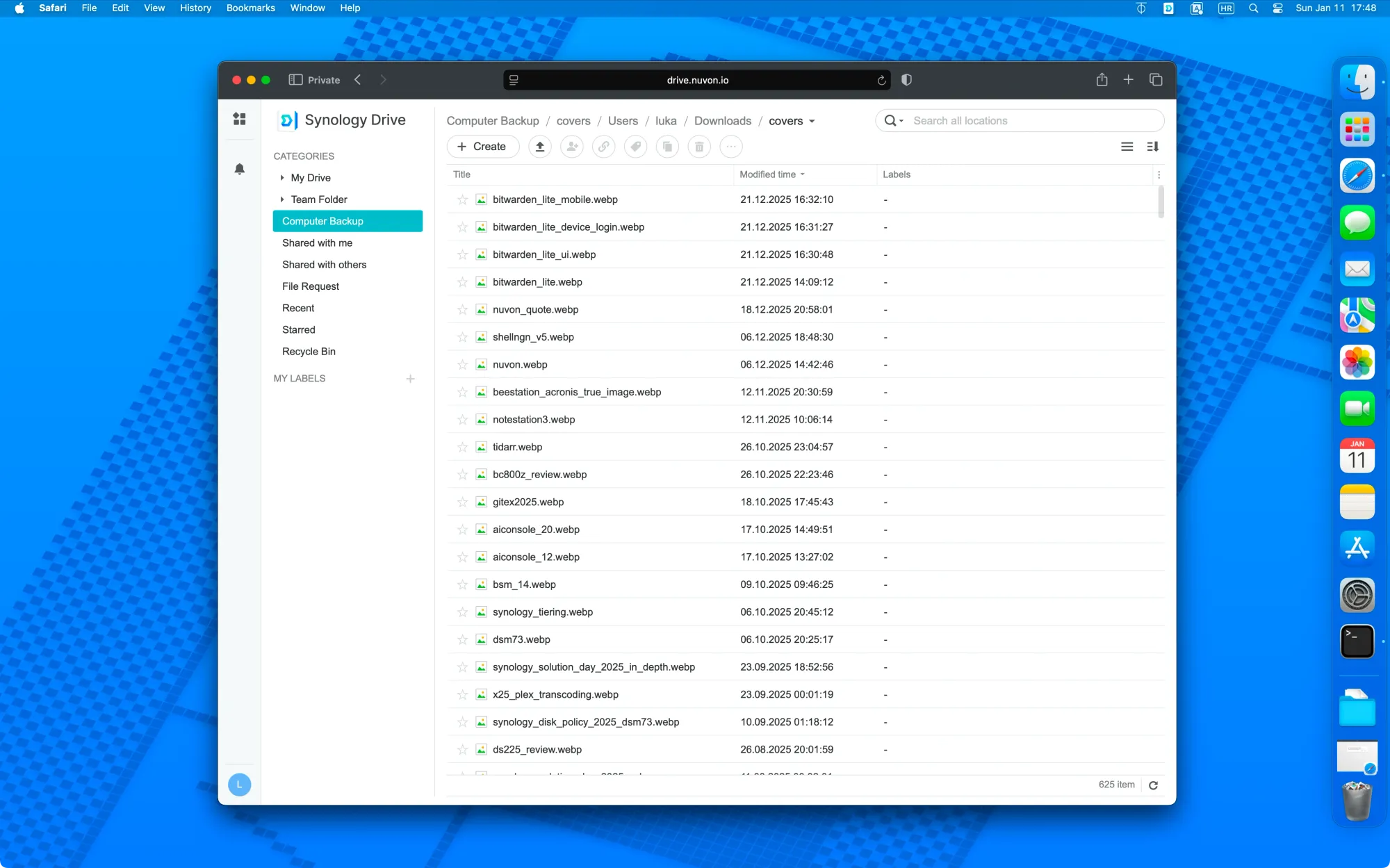Open the Notifications bell in the sidebar
Image resolution: width=1390 pixels, height=868 pixels.
click(x=240, y=169)
